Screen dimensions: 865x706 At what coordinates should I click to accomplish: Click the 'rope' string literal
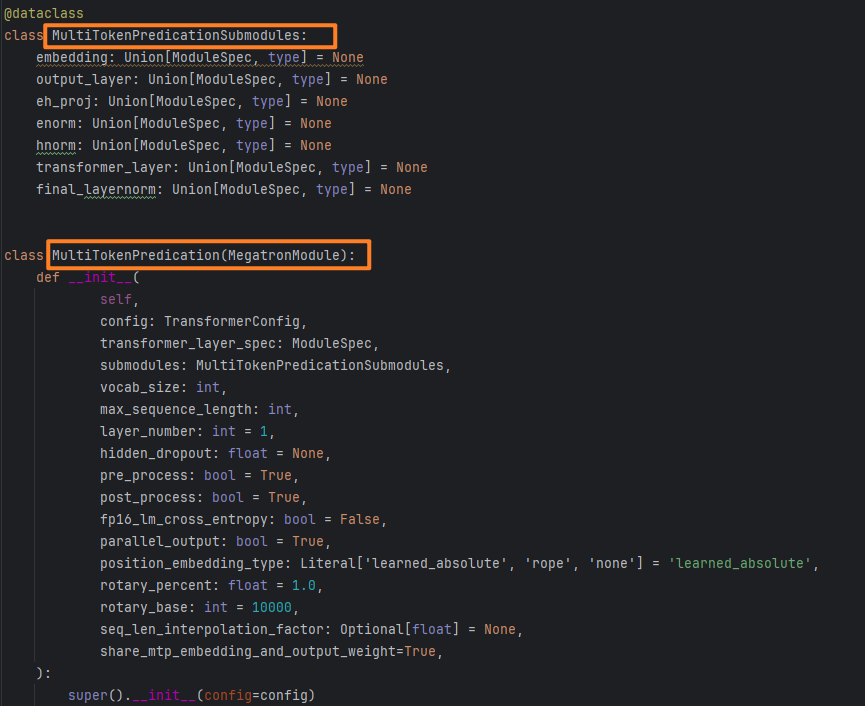tap(548, 564)
